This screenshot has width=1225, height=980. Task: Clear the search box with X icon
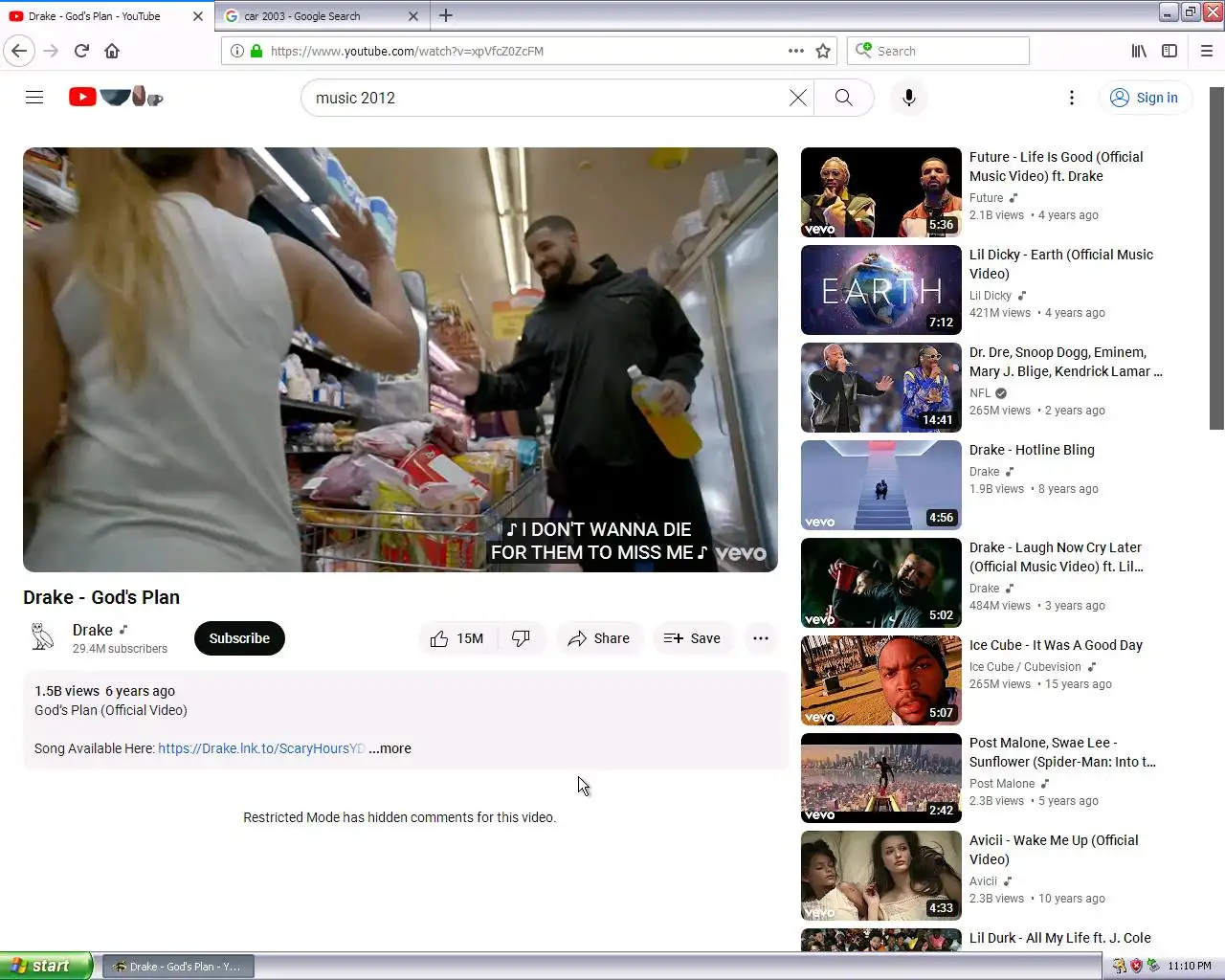coord(797,98)
